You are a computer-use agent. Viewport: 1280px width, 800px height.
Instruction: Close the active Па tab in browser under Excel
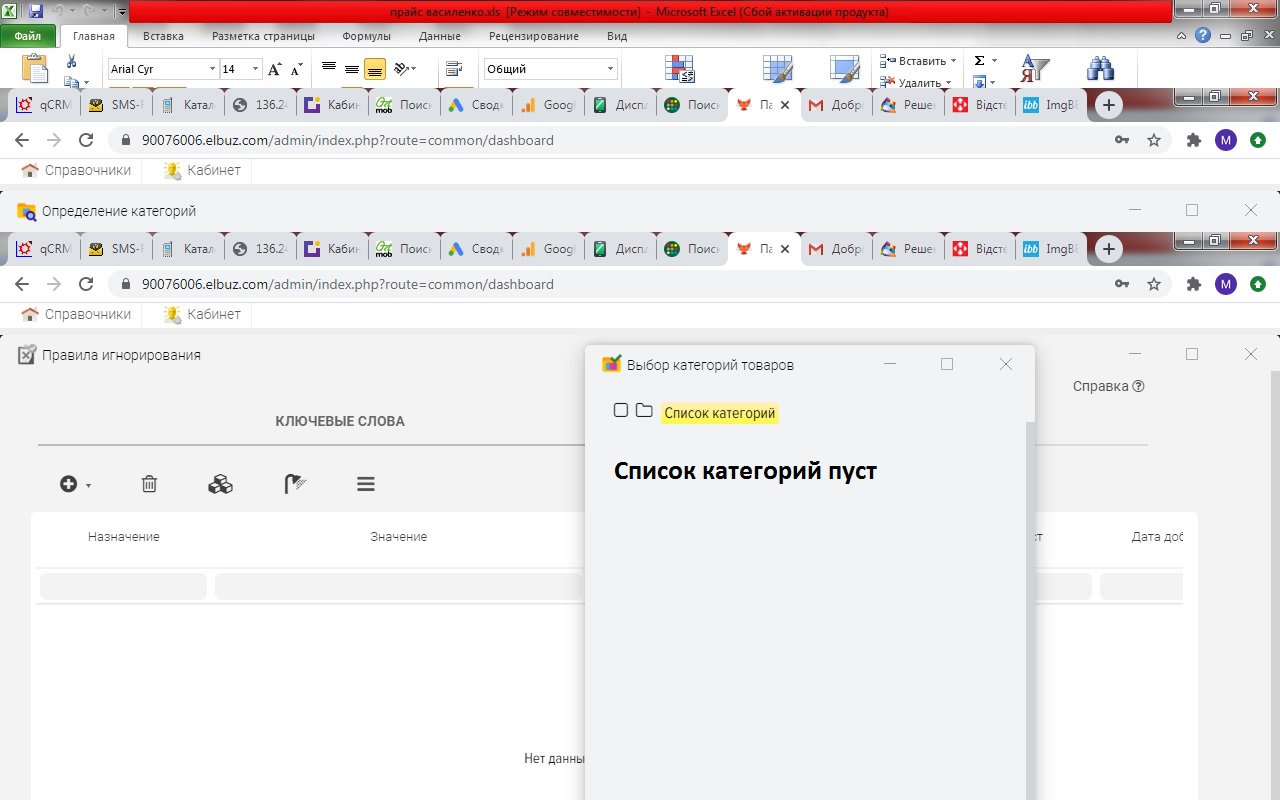785,105
